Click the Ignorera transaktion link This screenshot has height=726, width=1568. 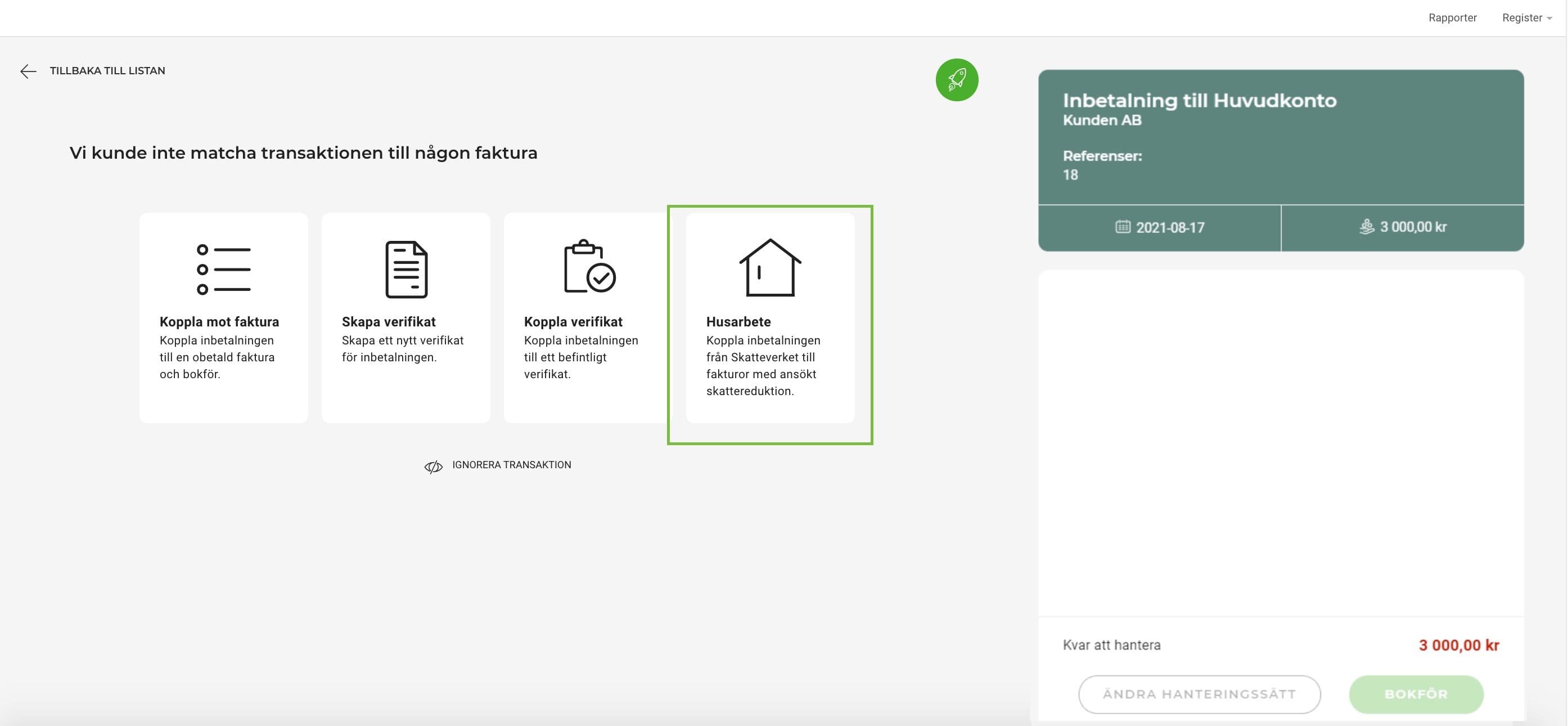(x=511, y=465)
